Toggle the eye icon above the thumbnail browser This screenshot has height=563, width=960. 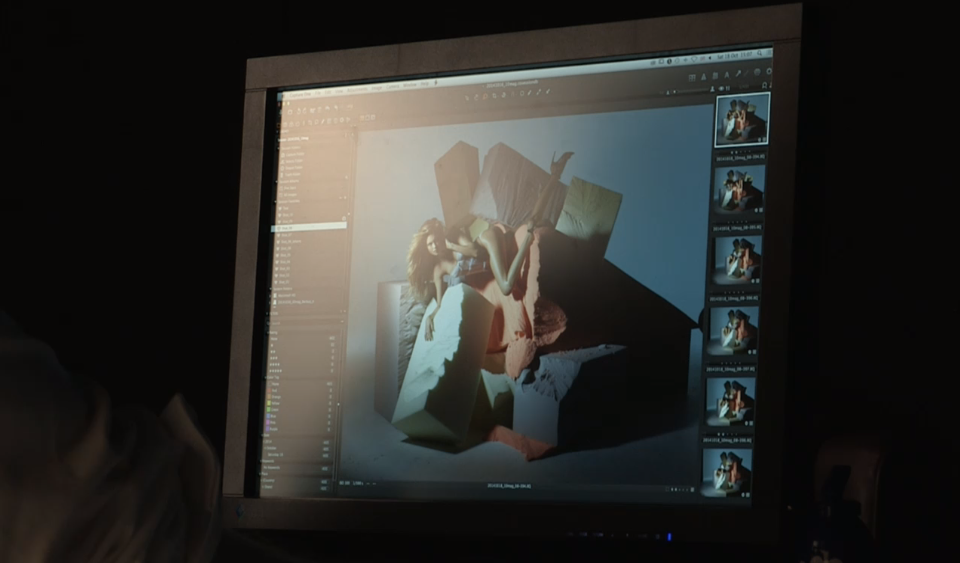721,89
